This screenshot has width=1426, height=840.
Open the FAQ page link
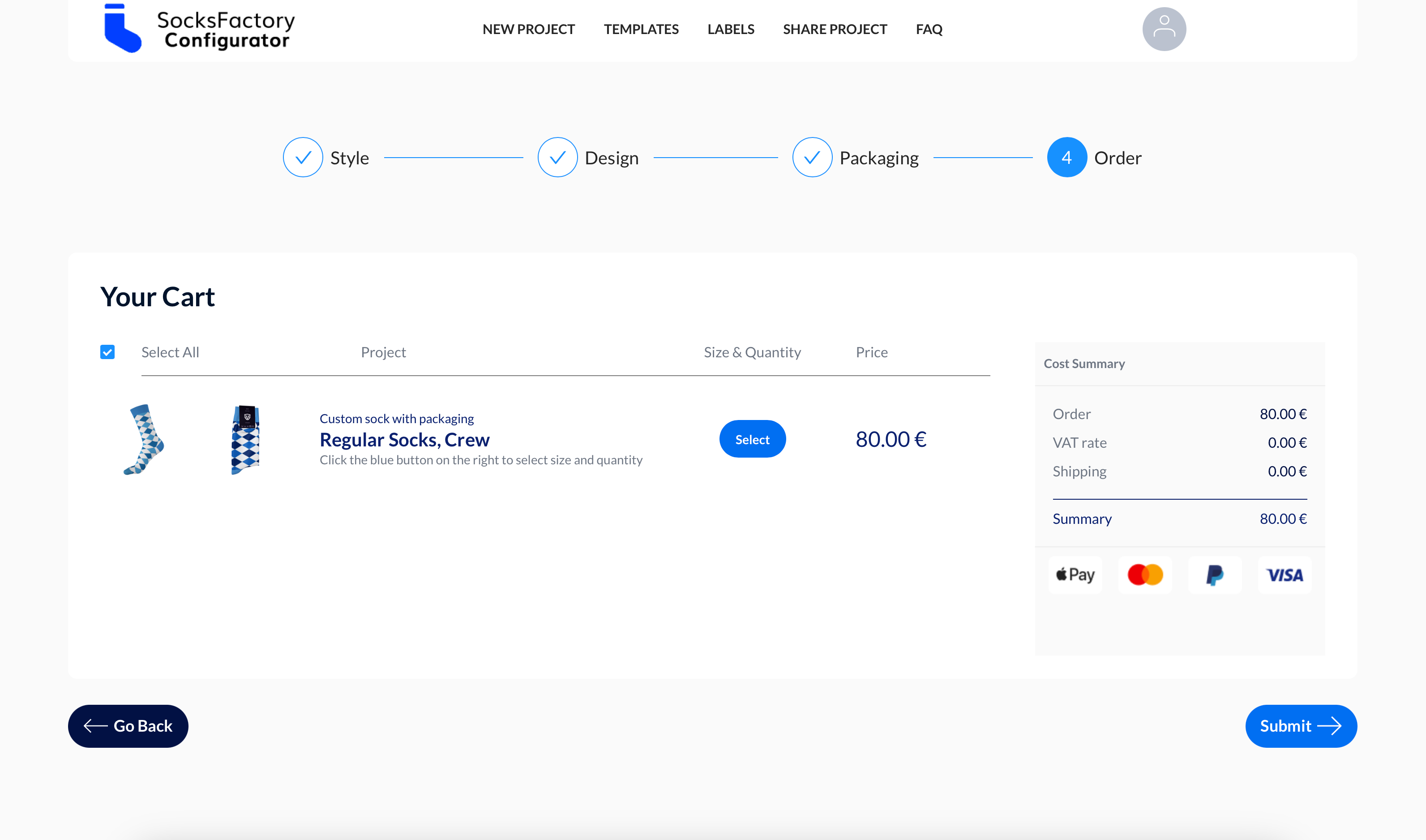[x=929, y=29]
